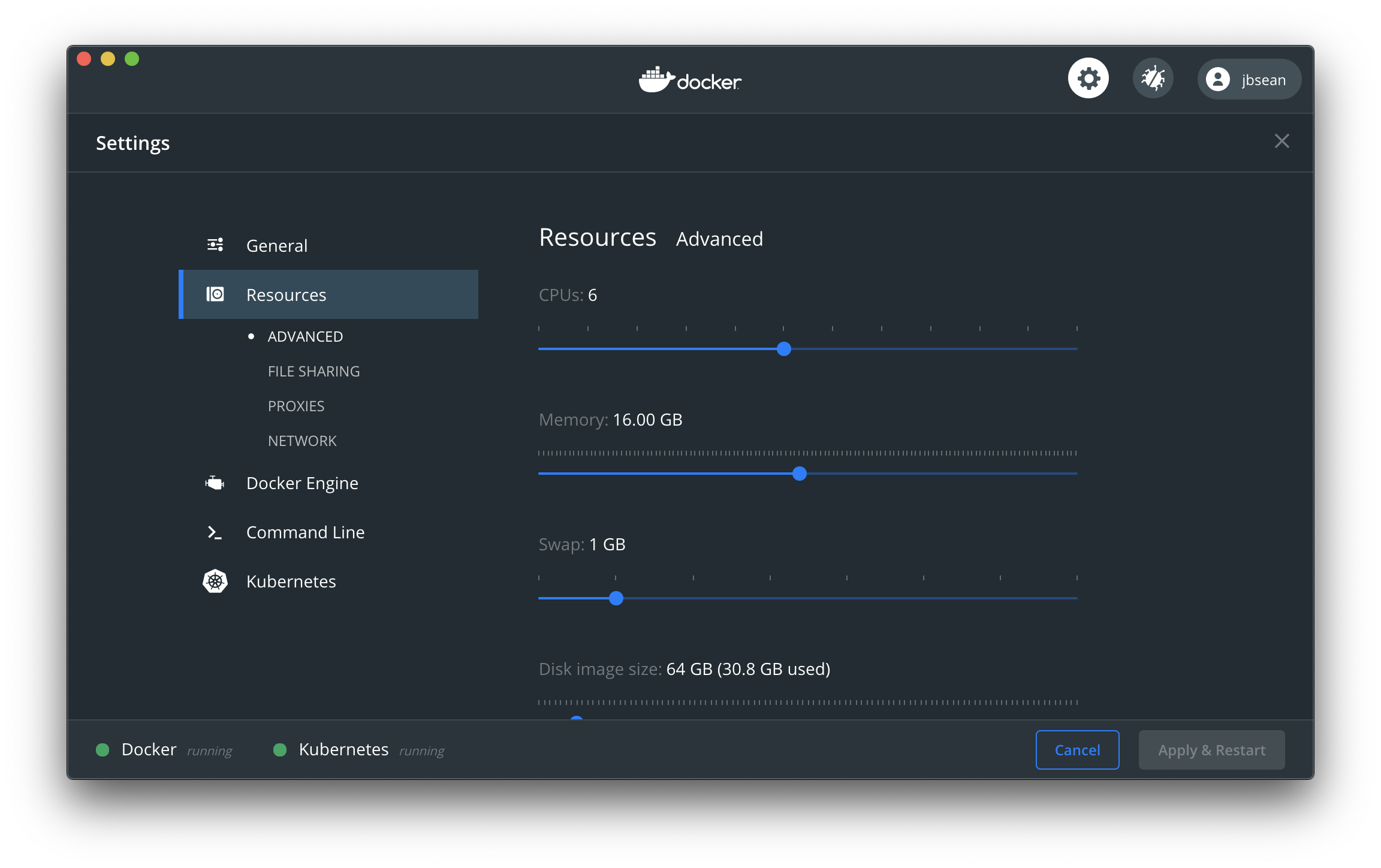Close the Settings window

click(x=1282, y=141)
